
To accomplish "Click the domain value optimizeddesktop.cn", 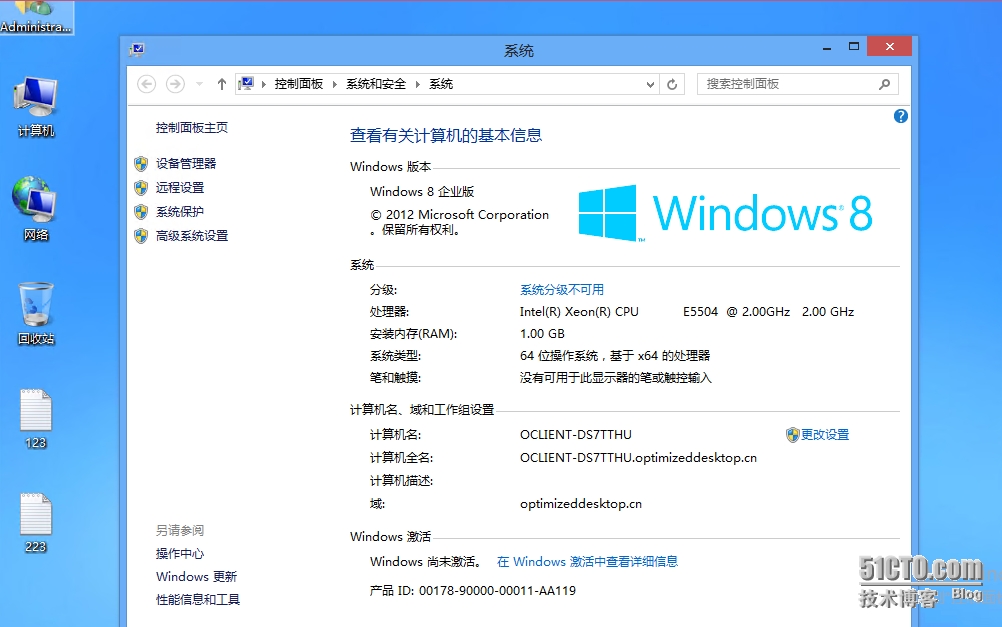I will click(x=581, y=504).
